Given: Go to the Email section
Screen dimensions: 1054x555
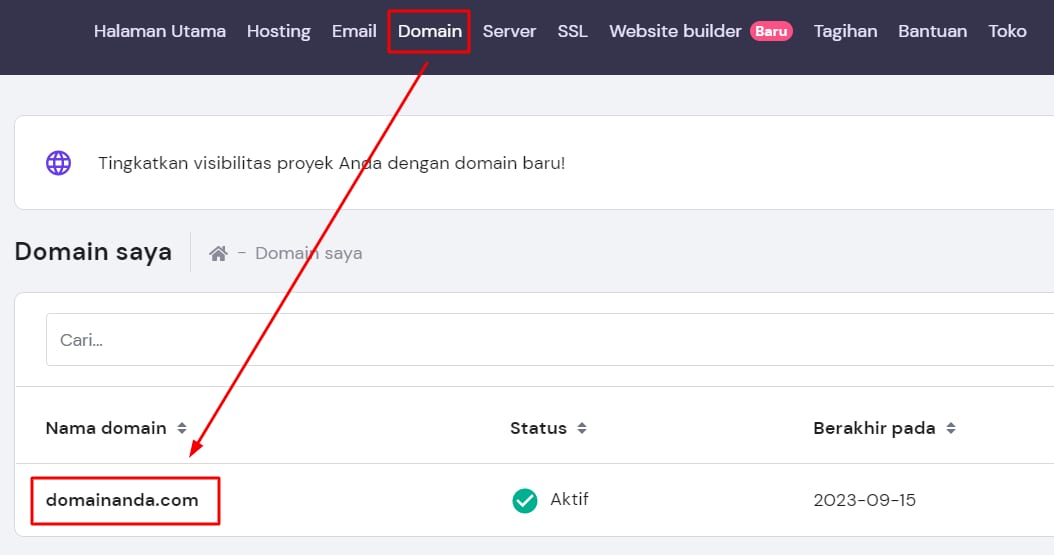Looking at the screenshot, I should (x=354, y=31).
